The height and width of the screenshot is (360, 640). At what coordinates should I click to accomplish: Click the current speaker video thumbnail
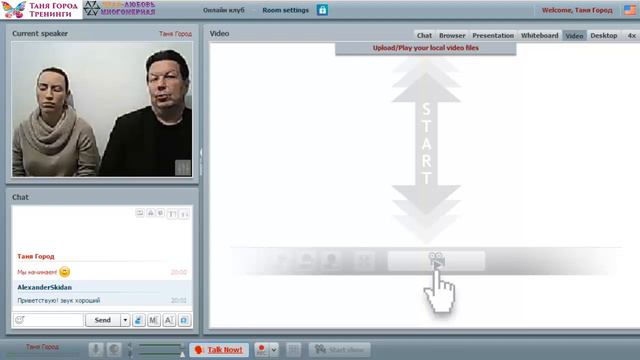(x=102, y=109)
